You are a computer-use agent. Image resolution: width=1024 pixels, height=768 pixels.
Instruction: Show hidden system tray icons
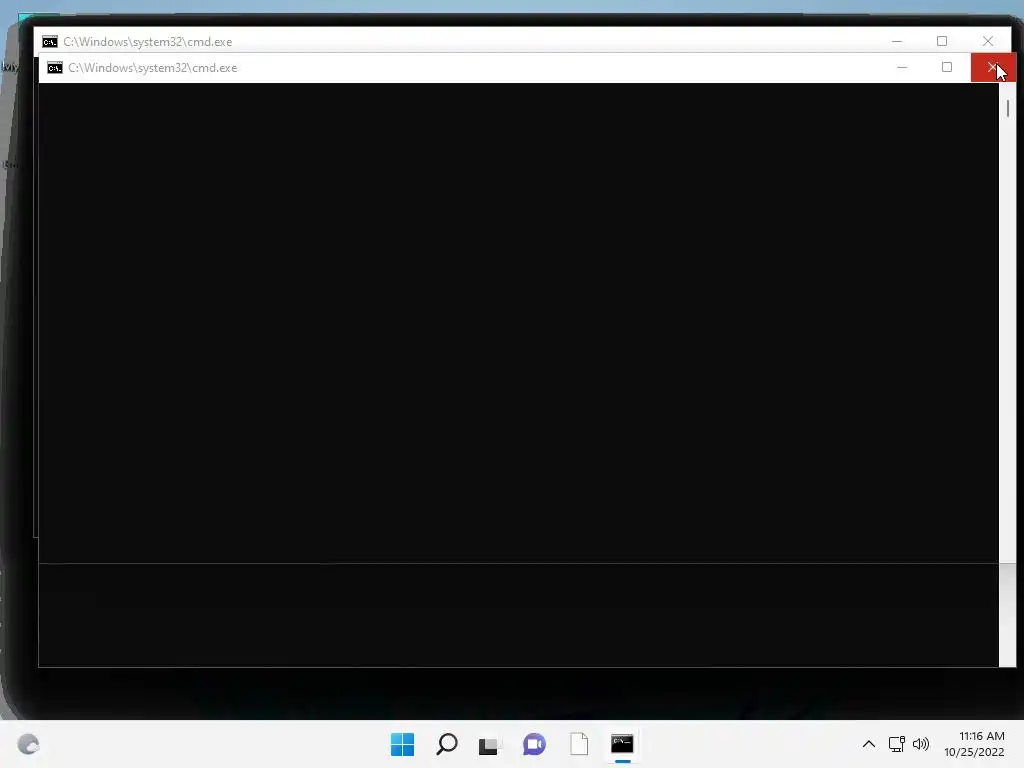click(869, 744)
